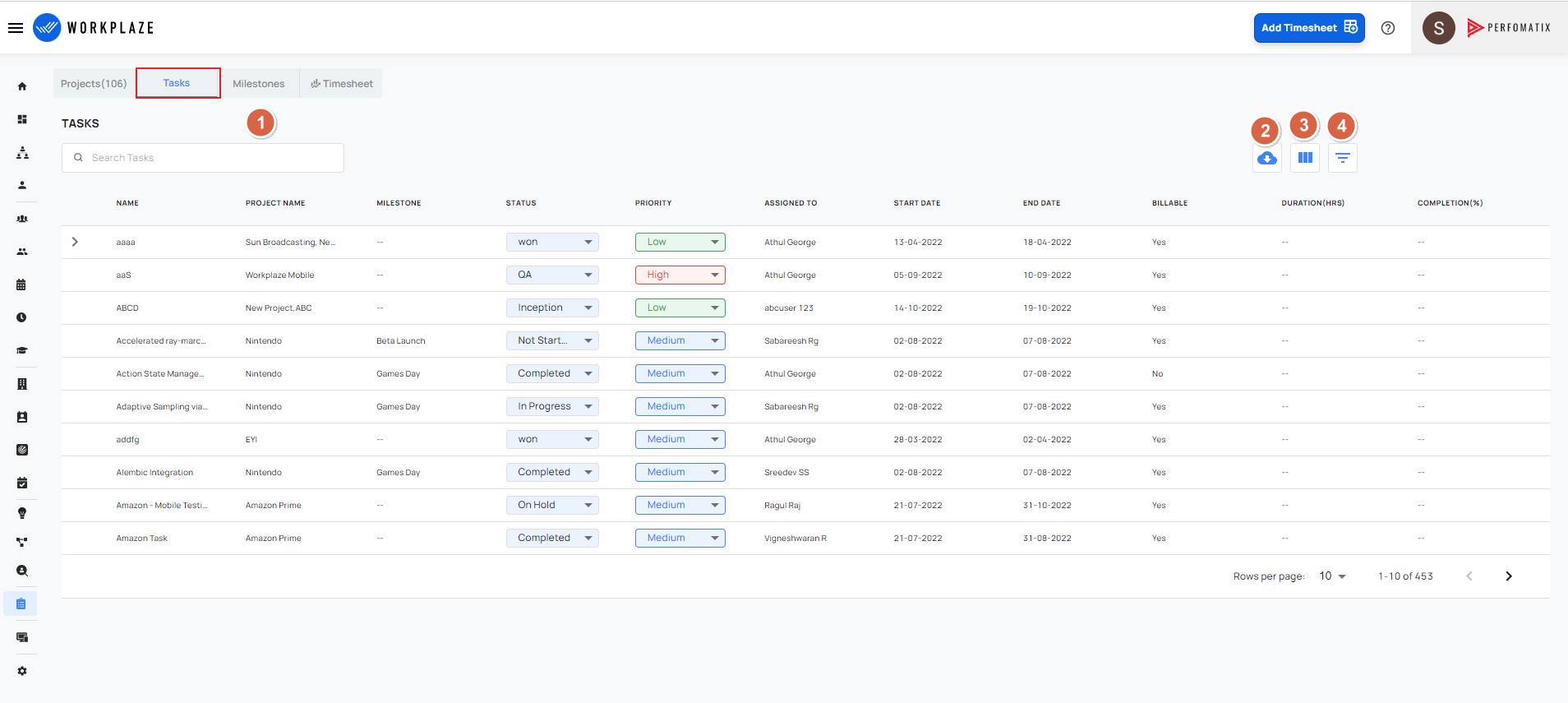The height and width of the screenshot is (703, 1568).
Task: Open High priority dropdown for aaS
Action: point(680,275)
